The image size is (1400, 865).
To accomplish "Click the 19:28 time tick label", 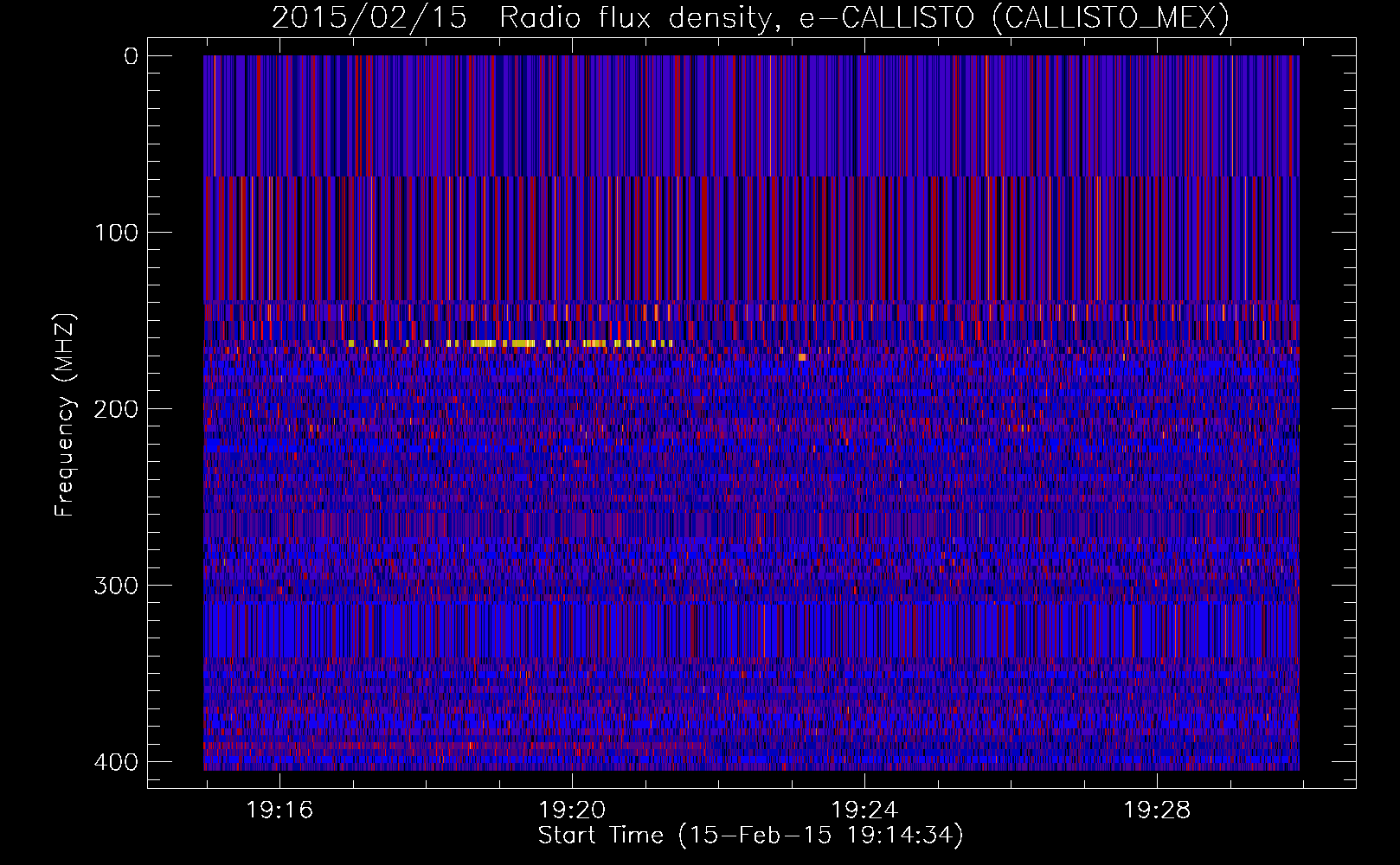I will click(x=1157, y=811).
